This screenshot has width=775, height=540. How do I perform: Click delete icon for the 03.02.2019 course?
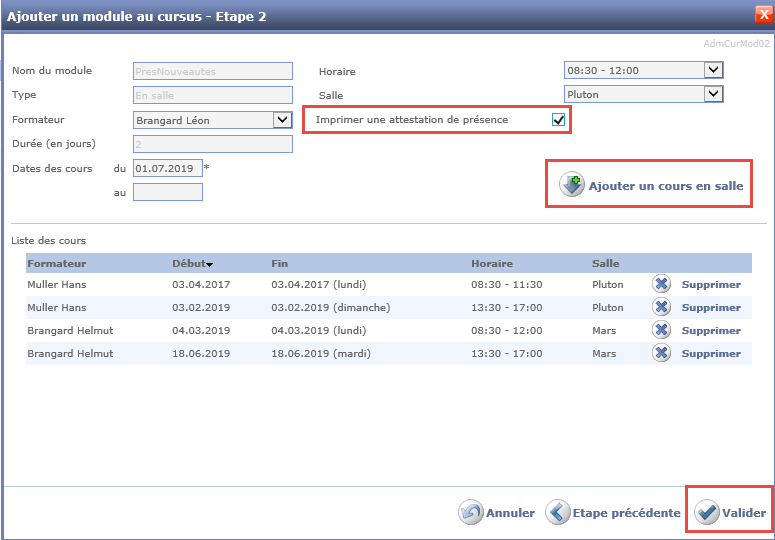661,307
